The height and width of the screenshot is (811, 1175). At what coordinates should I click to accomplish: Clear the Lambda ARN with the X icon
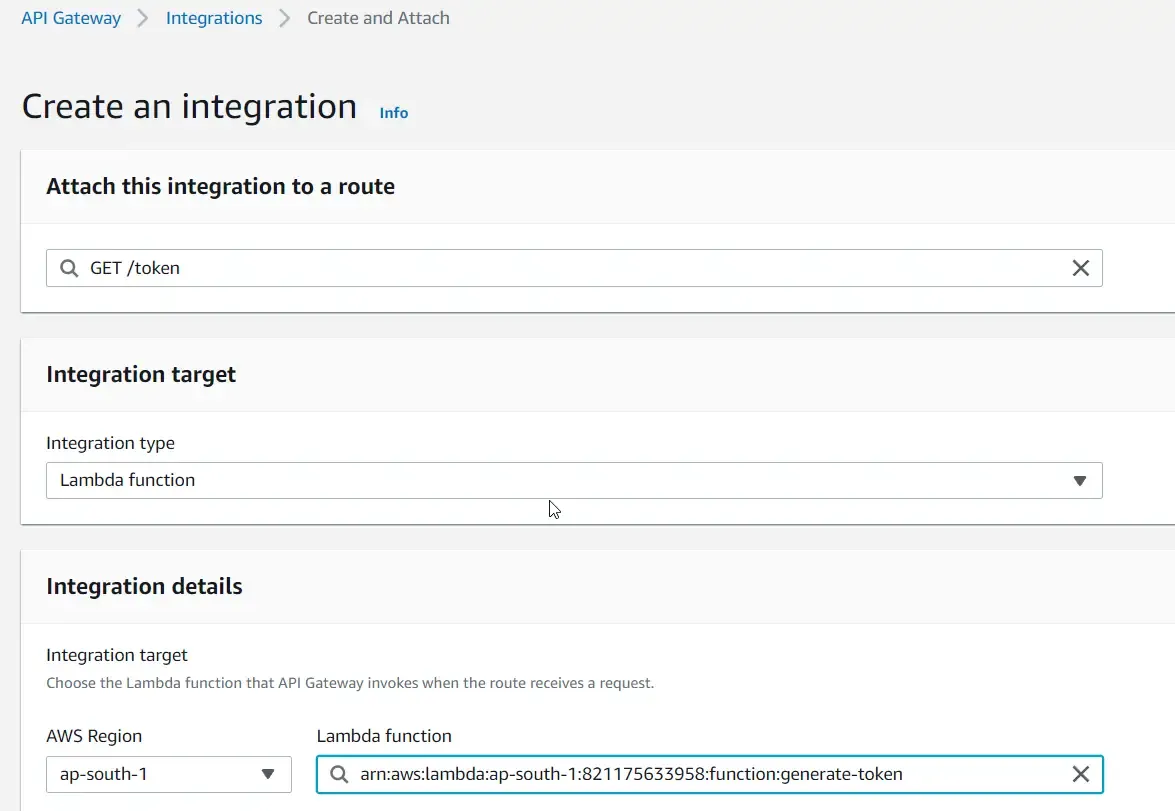(1080, 773)
